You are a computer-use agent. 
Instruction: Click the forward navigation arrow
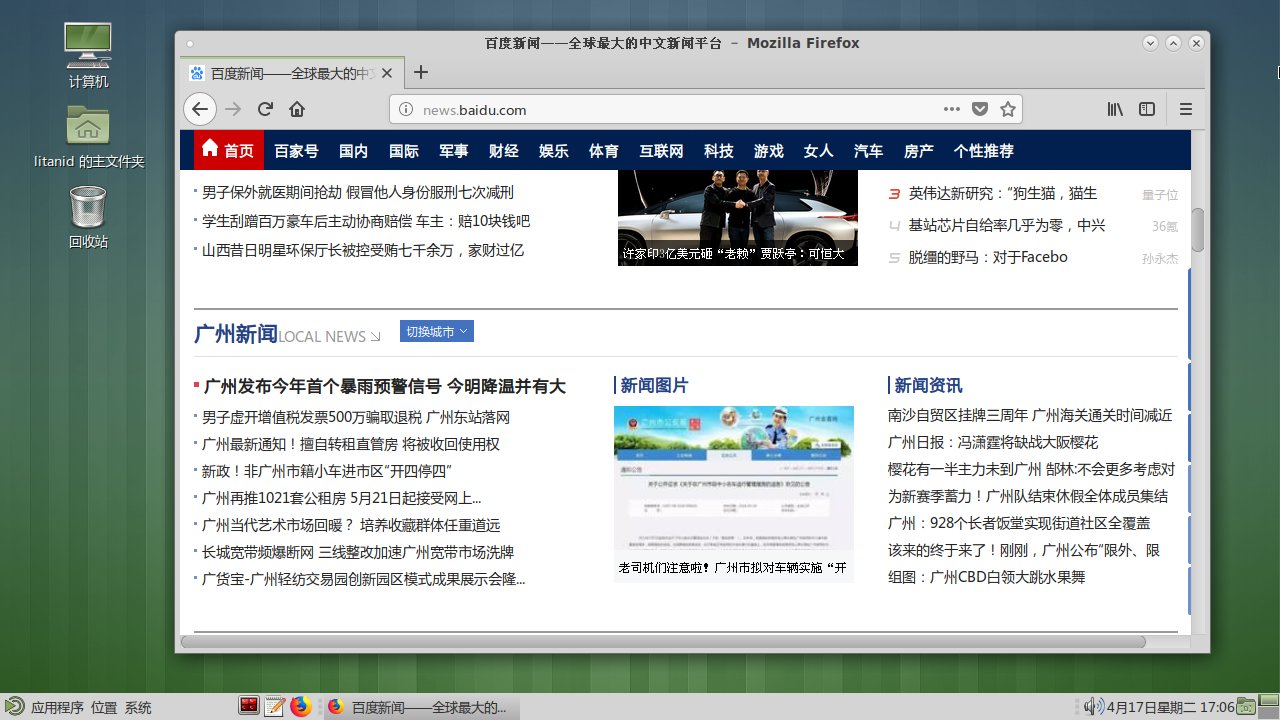click(233, 109)
